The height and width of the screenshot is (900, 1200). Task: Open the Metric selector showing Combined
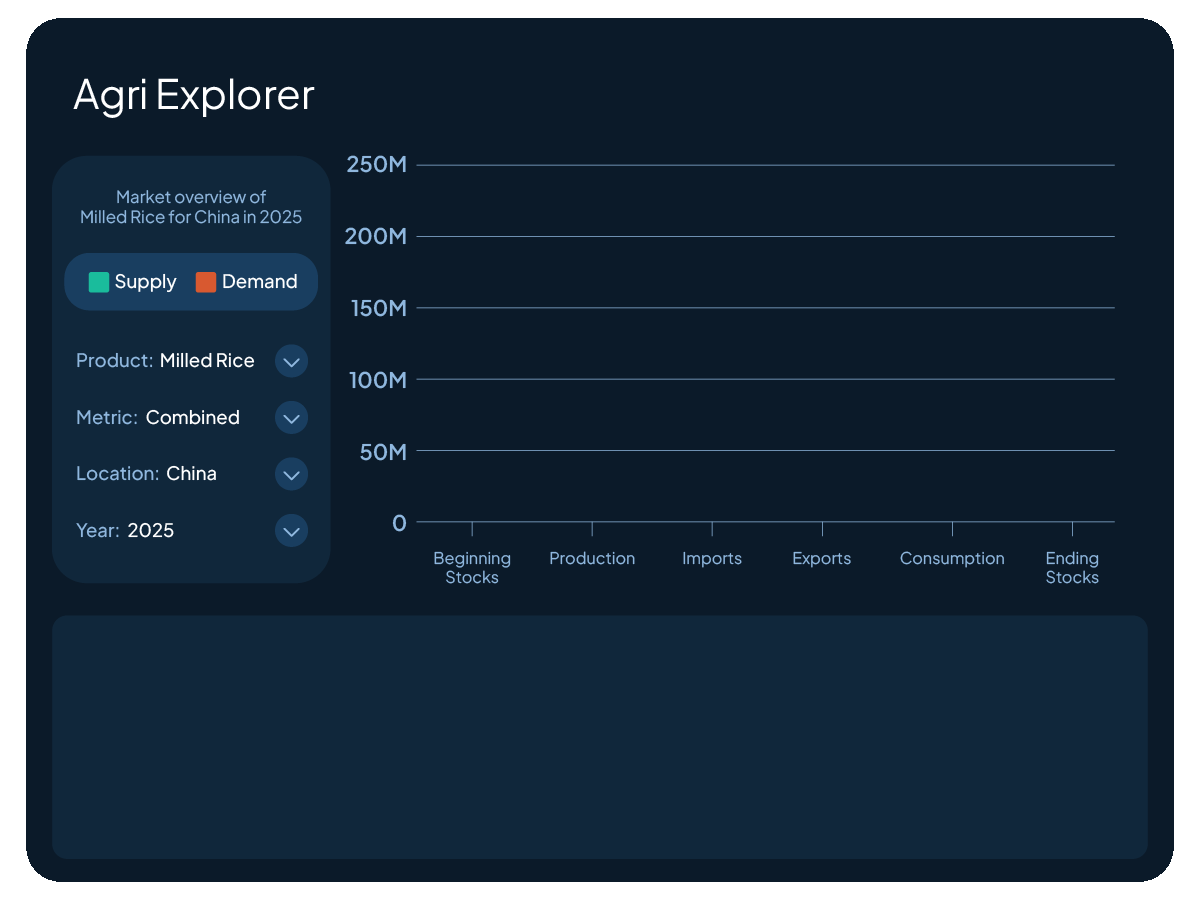click(192, 418)
